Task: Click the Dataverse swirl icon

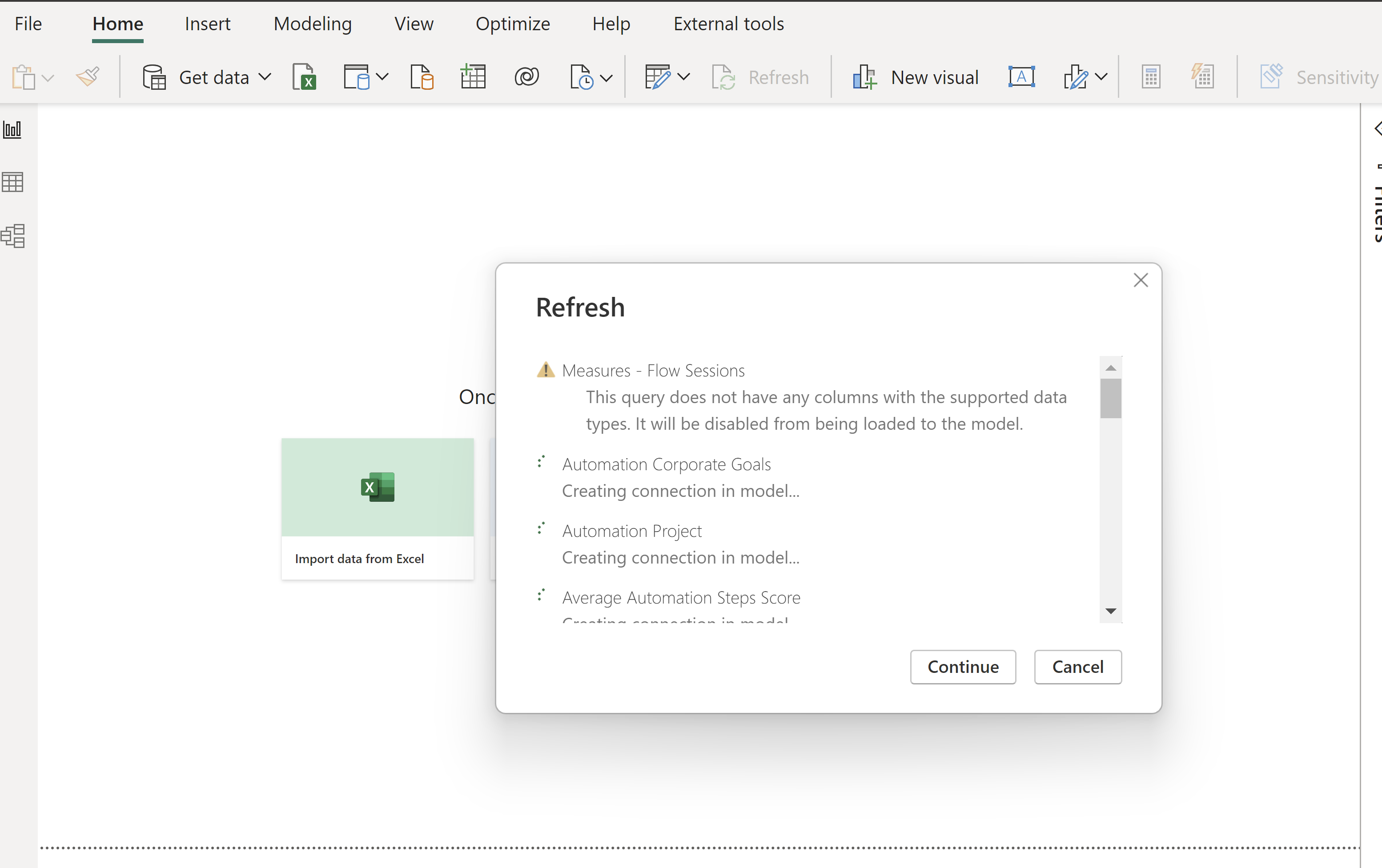Action: coord(526,77)
